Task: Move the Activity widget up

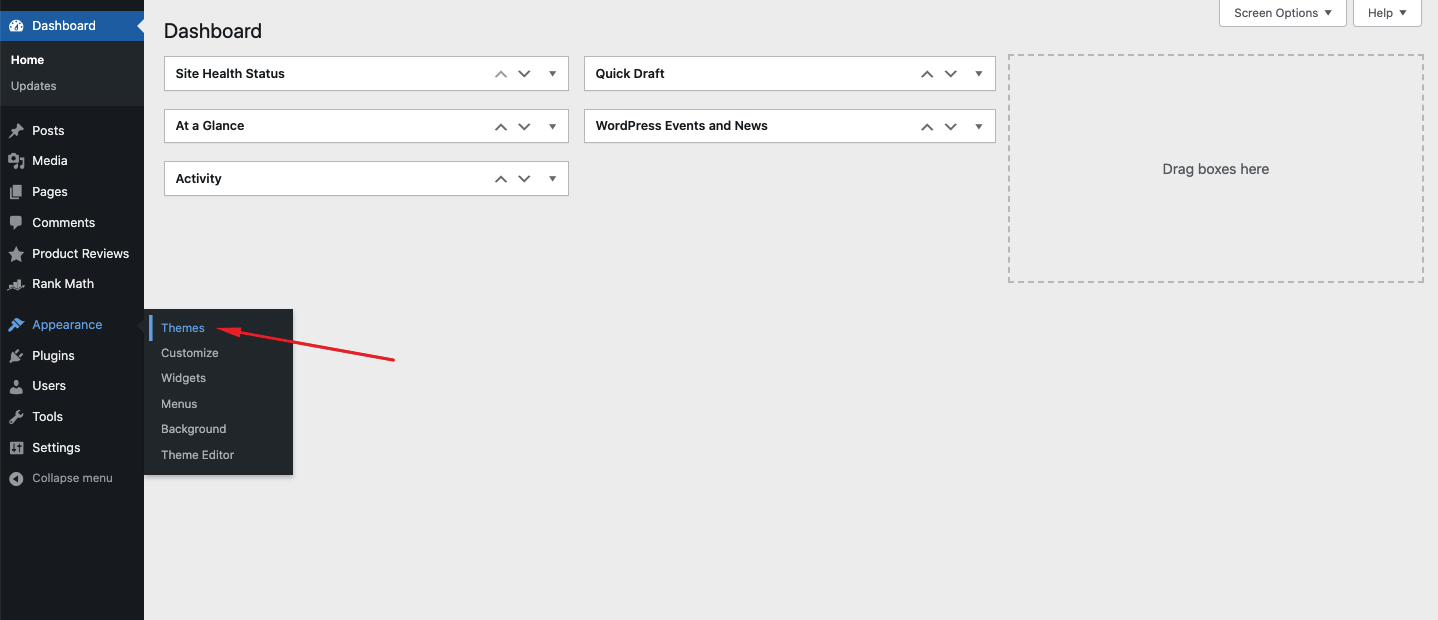Action: (x=500, y=178)
